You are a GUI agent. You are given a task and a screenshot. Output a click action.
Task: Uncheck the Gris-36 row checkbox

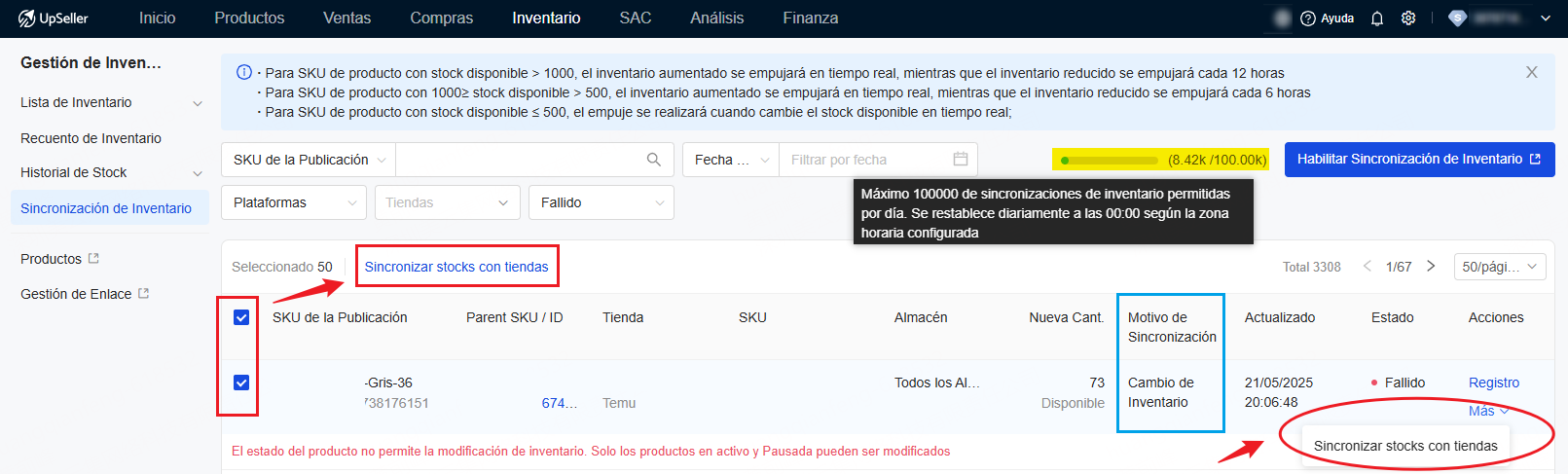click(x=241, y=383)
